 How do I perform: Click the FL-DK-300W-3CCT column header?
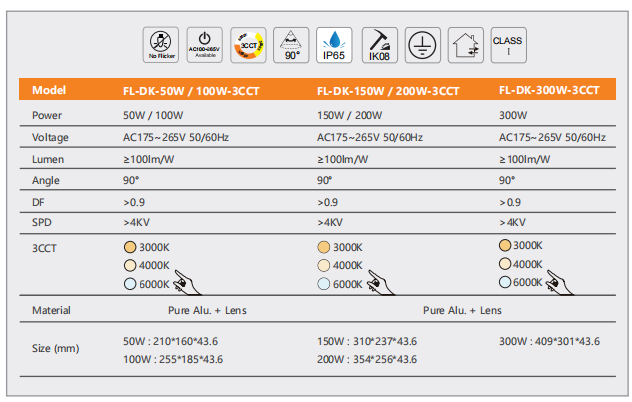(x=549, y=90)
